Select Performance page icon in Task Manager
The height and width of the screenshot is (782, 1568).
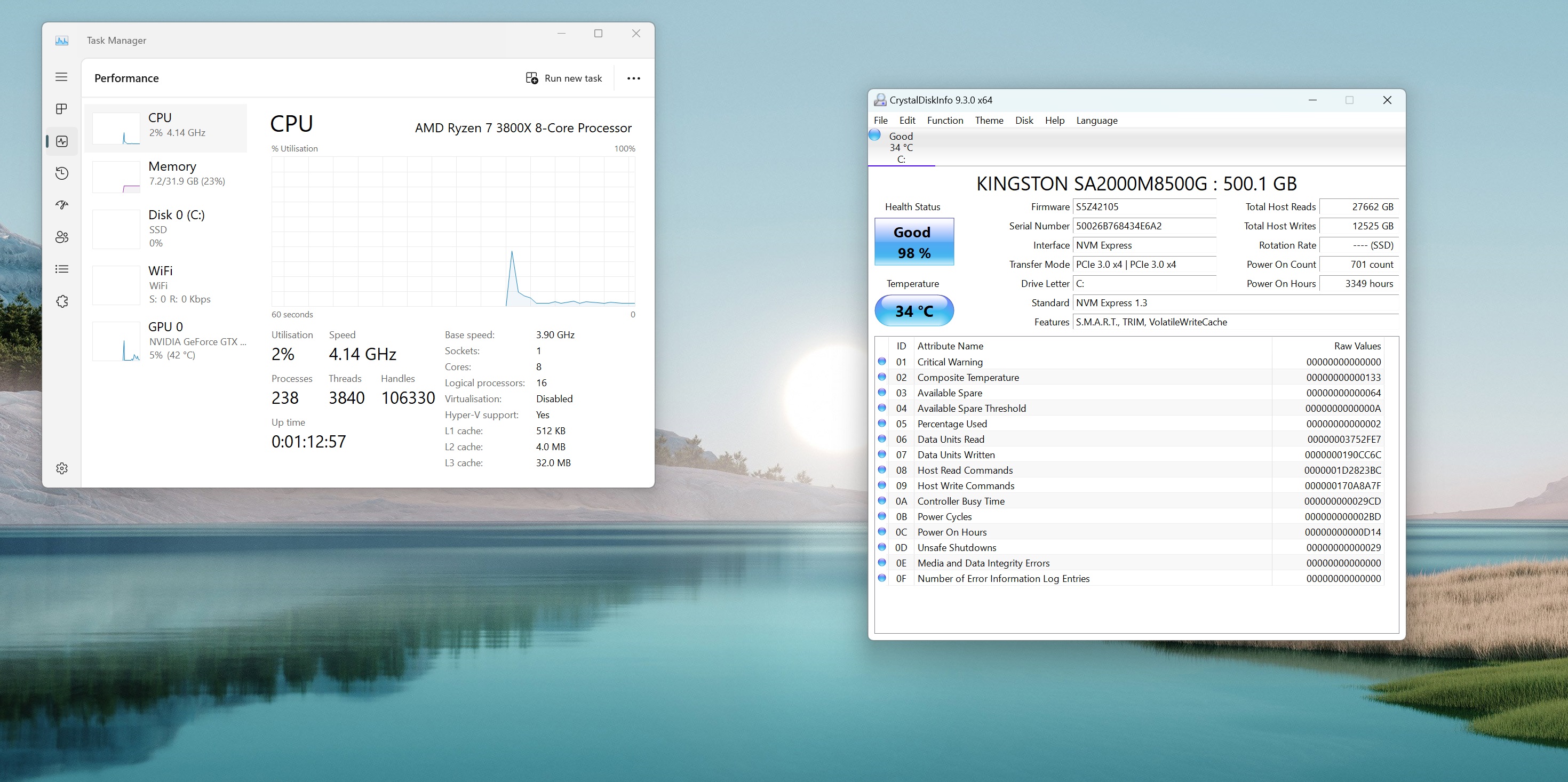pyautogui.click(x=61, y=141)
